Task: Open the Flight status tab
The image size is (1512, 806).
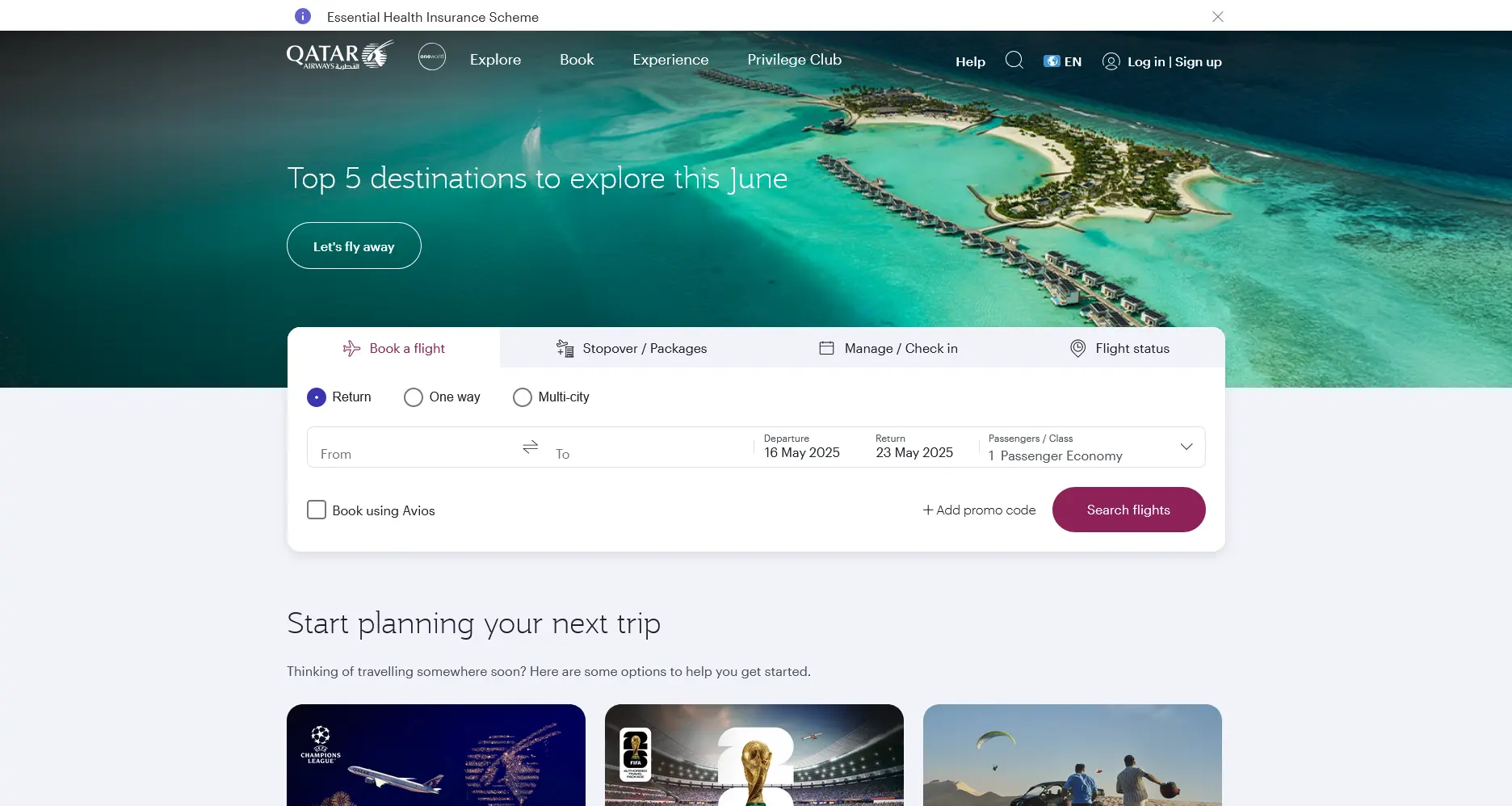Action: [x=1119, y=348]
